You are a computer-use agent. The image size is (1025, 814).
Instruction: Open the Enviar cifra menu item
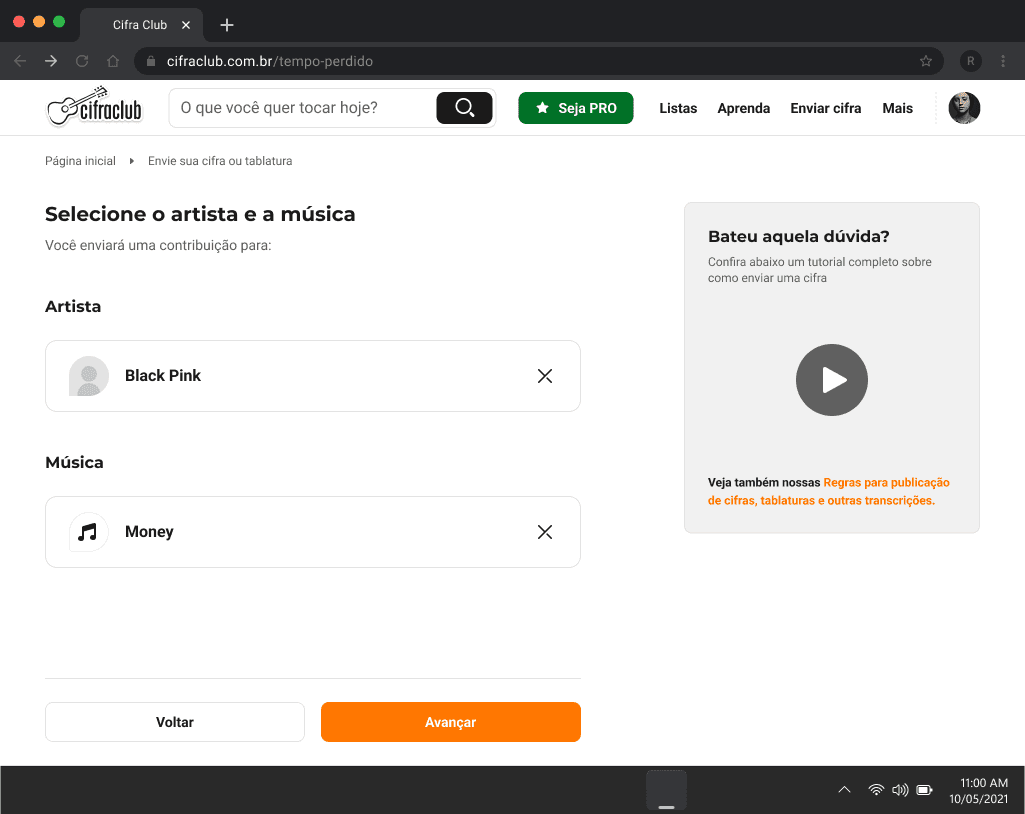(x=826, y=108)
